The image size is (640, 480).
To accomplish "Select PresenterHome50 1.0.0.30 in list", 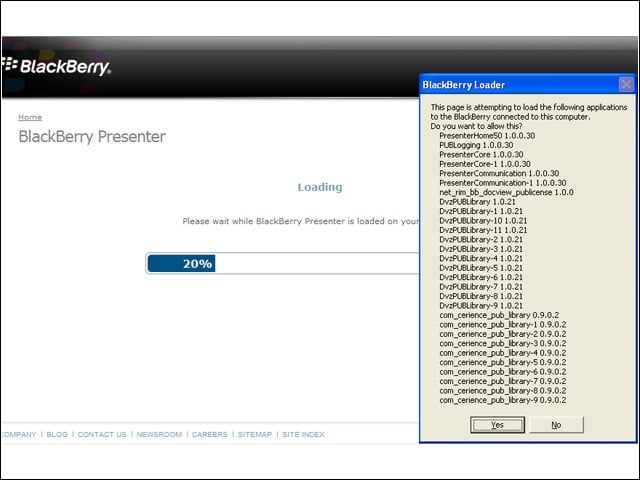I will pos(487,136).
